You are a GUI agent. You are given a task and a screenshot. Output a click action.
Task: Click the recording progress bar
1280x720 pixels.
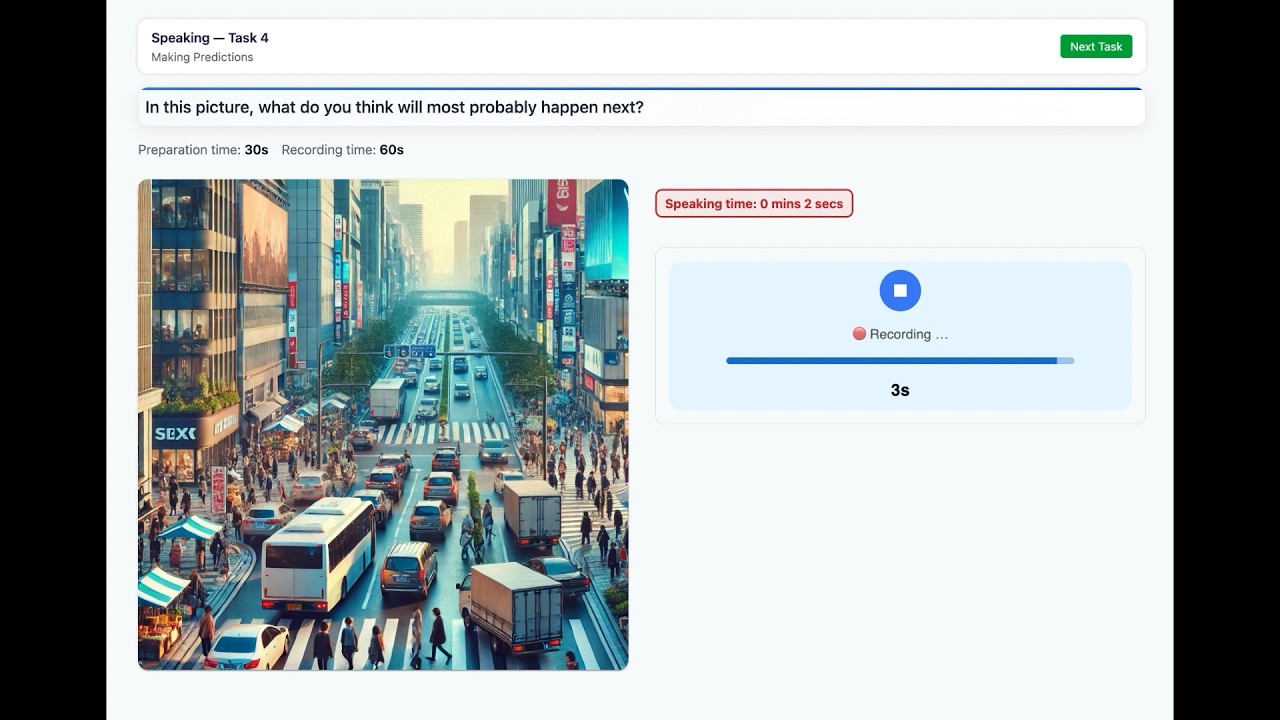(900, 360)
